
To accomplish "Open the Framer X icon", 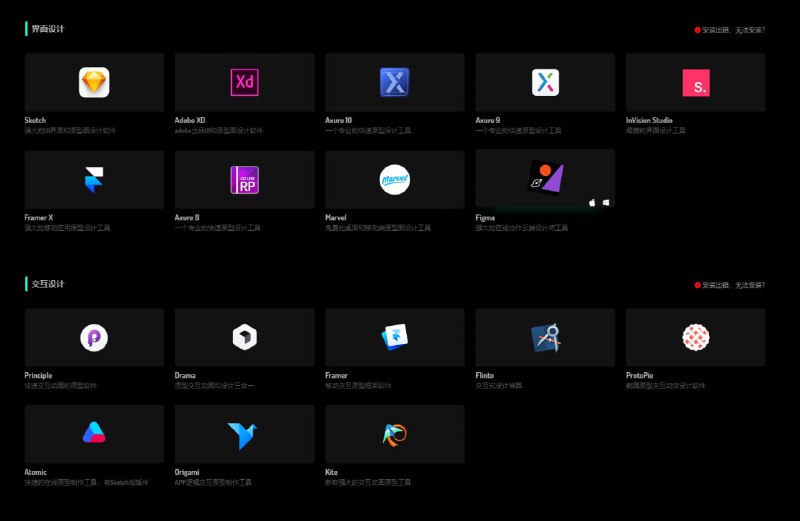I will point(94,180).
